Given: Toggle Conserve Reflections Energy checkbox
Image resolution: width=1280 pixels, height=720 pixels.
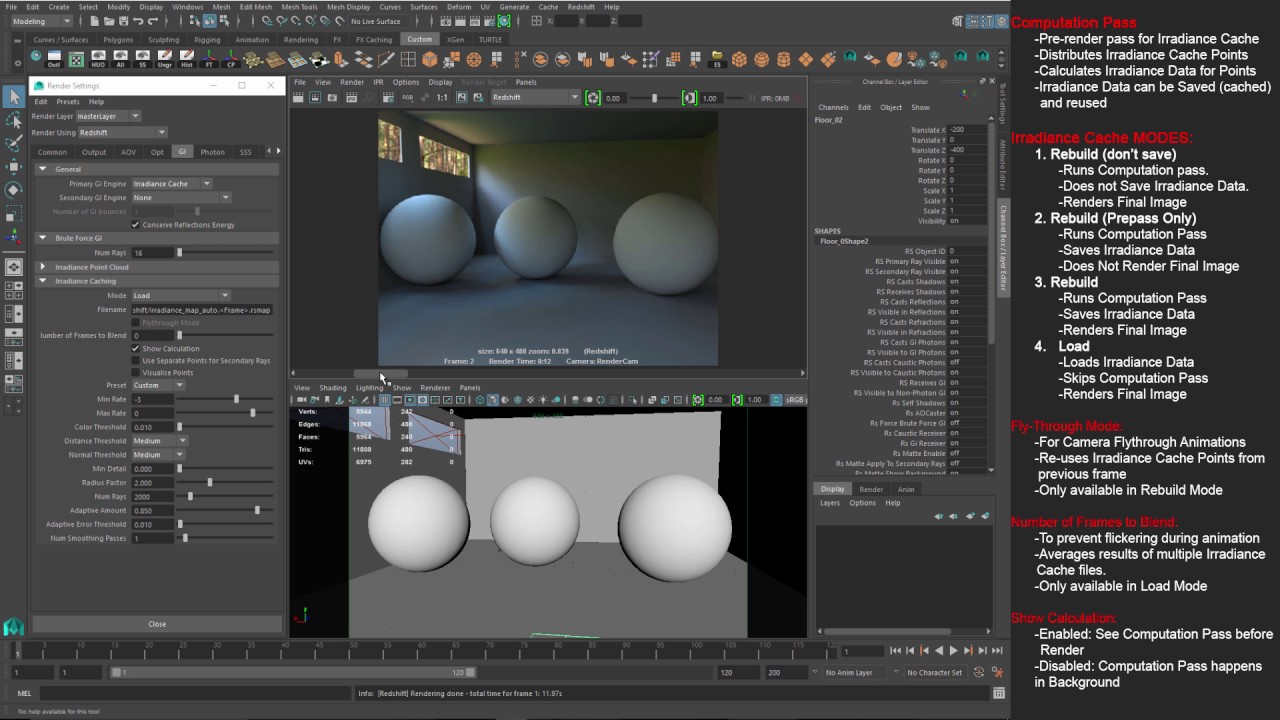Looking at the screenshot, I should pos(136,225).
